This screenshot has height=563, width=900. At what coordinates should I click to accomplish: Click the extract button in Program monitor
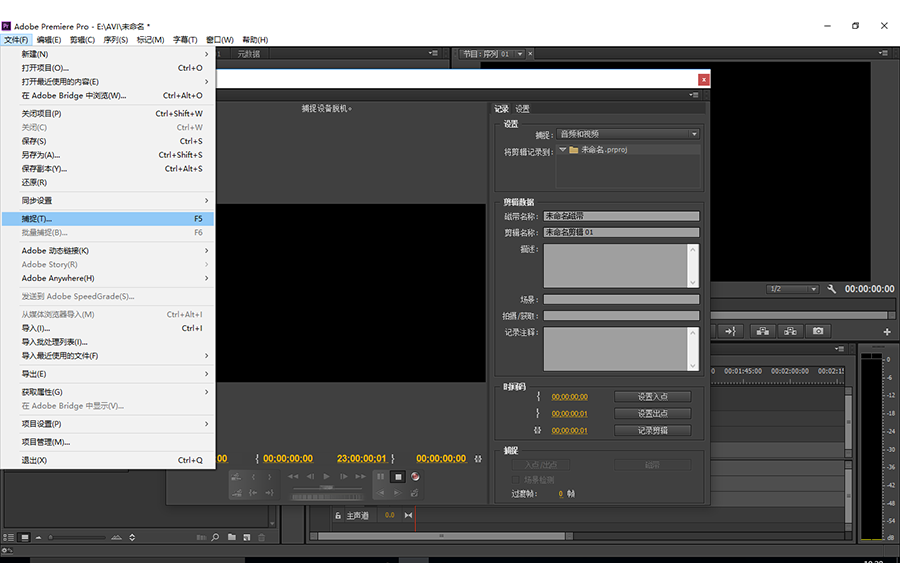790,331
